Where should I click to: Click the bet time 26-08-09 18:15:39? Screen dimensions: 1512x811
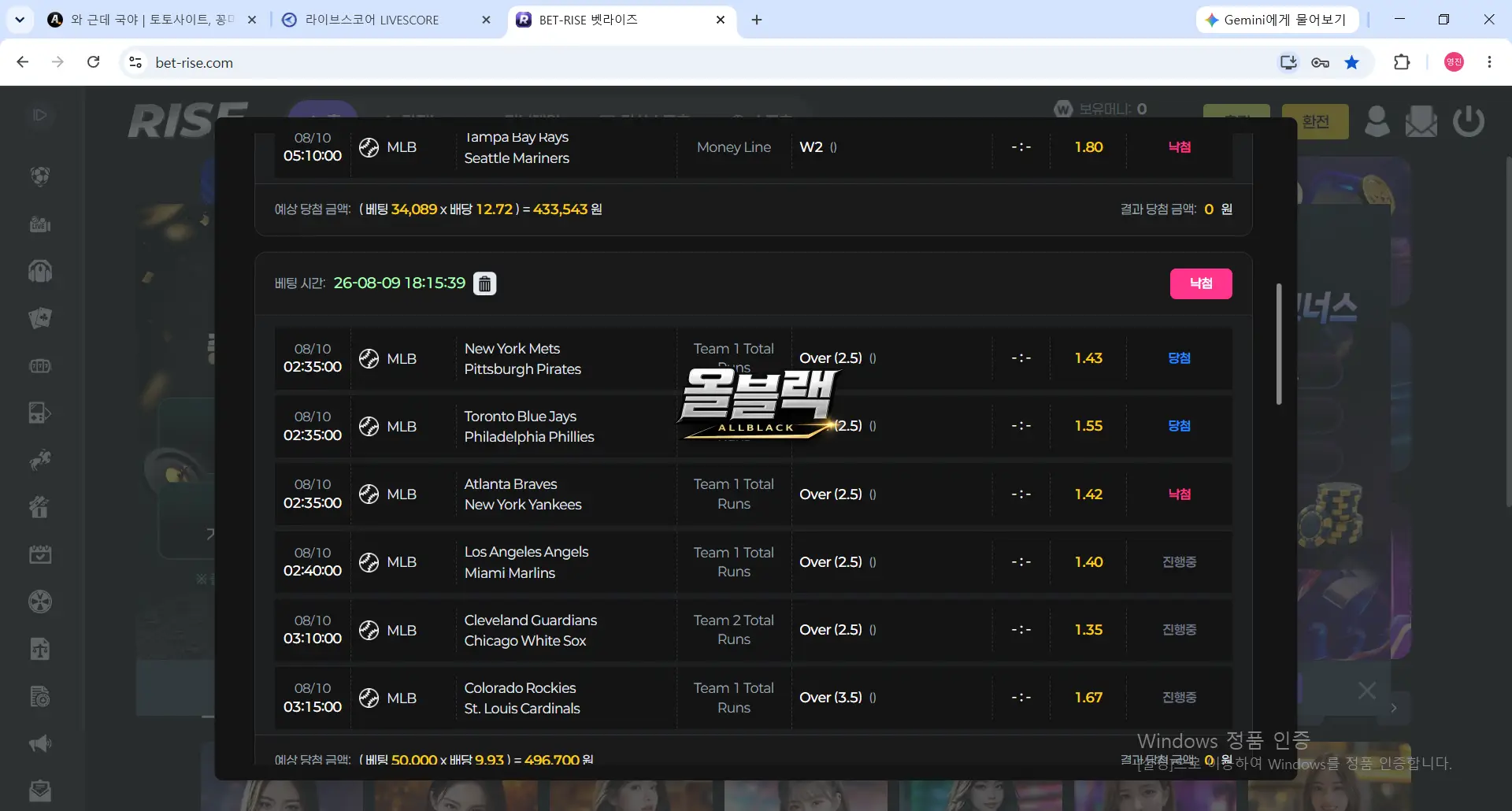coord(399,283)
